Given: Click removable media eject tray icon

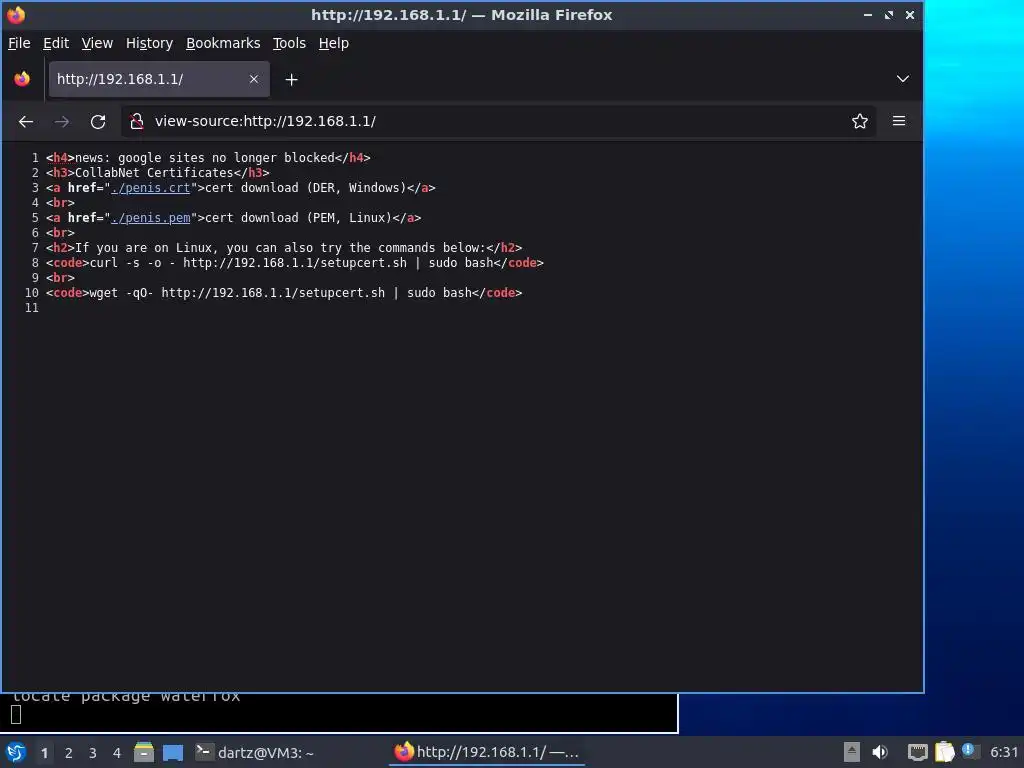Looking at the screenshot, I should coord(852,752).
